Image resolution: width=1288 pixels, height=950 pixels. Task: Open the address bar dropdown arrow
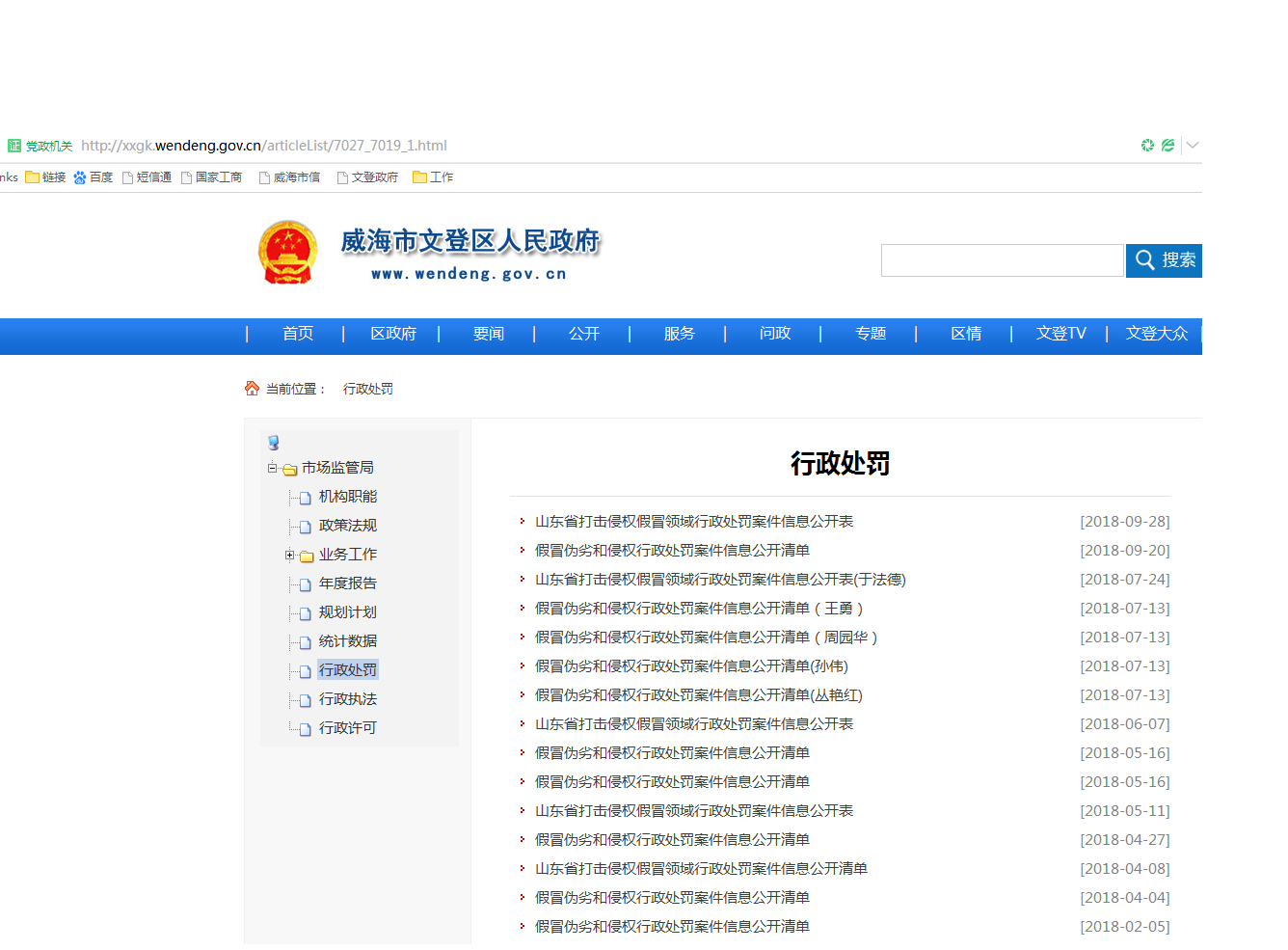[1193, 146]
